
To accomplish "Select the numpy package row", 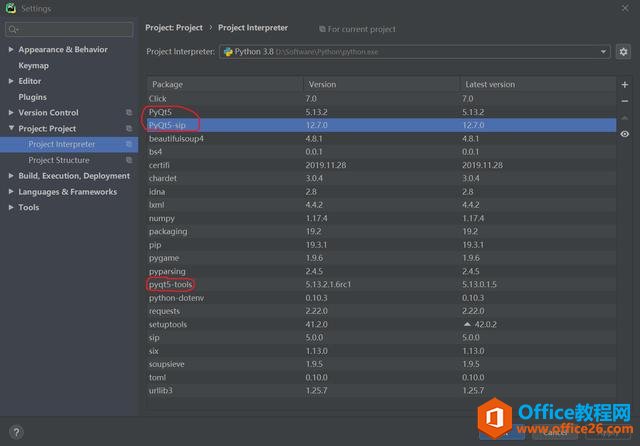I will tap(382, 218).
